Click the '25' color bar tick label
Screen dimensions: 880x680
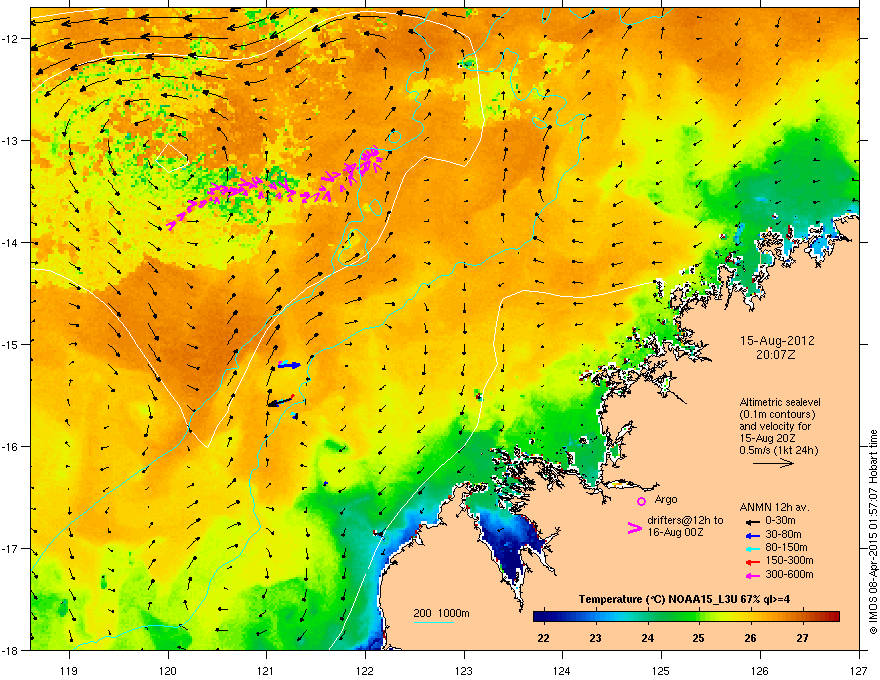pos(699,638)
